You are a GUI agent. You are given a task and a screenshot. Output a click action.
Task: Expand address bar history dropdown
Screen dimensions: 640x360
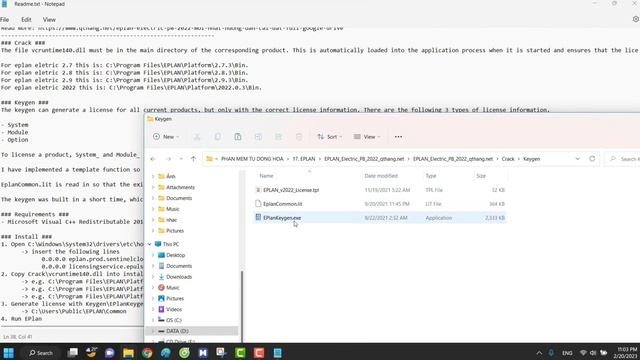click(x=578, y=159)
